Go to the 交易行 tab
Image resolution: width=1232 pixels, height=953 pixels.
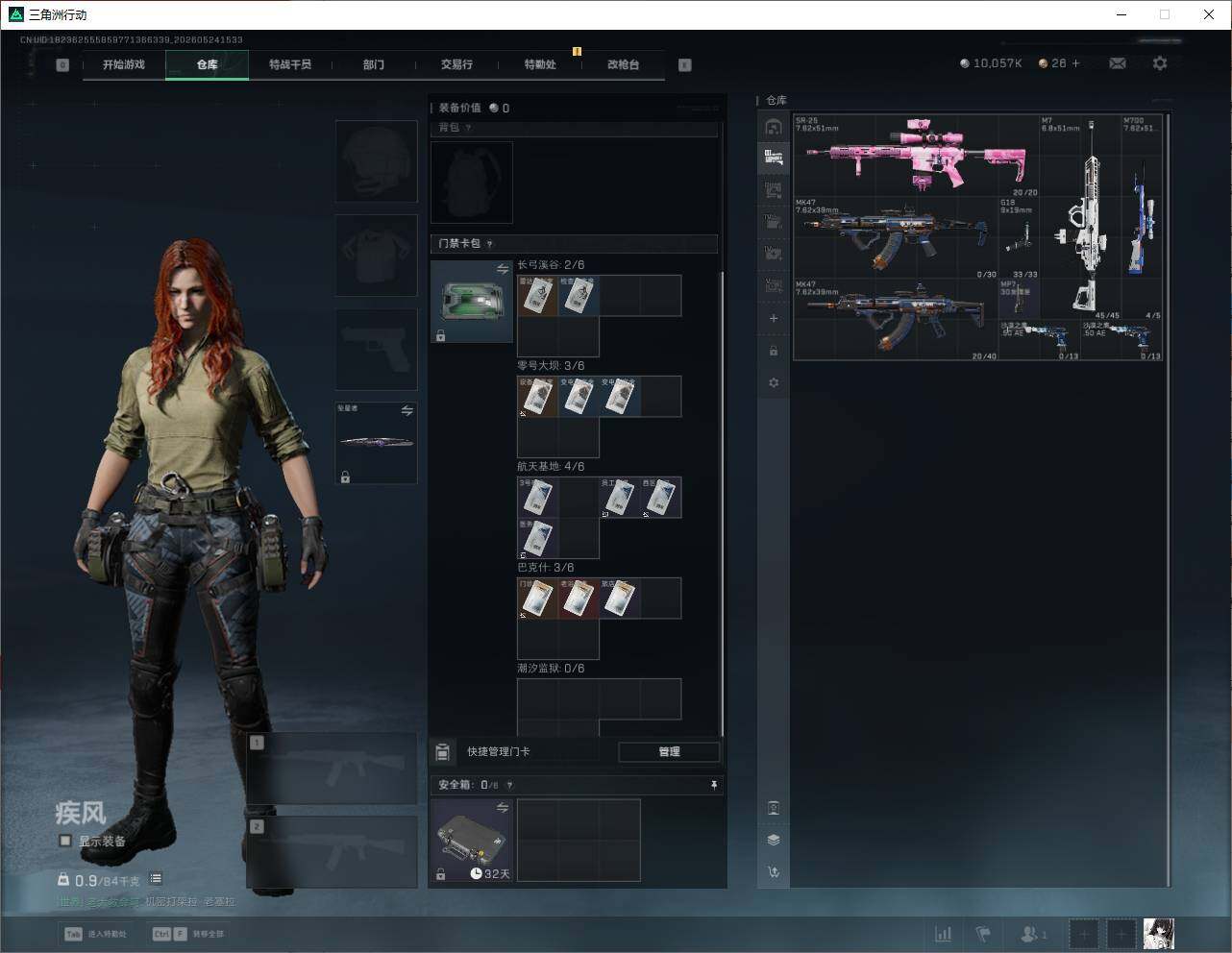coord(456,64)
